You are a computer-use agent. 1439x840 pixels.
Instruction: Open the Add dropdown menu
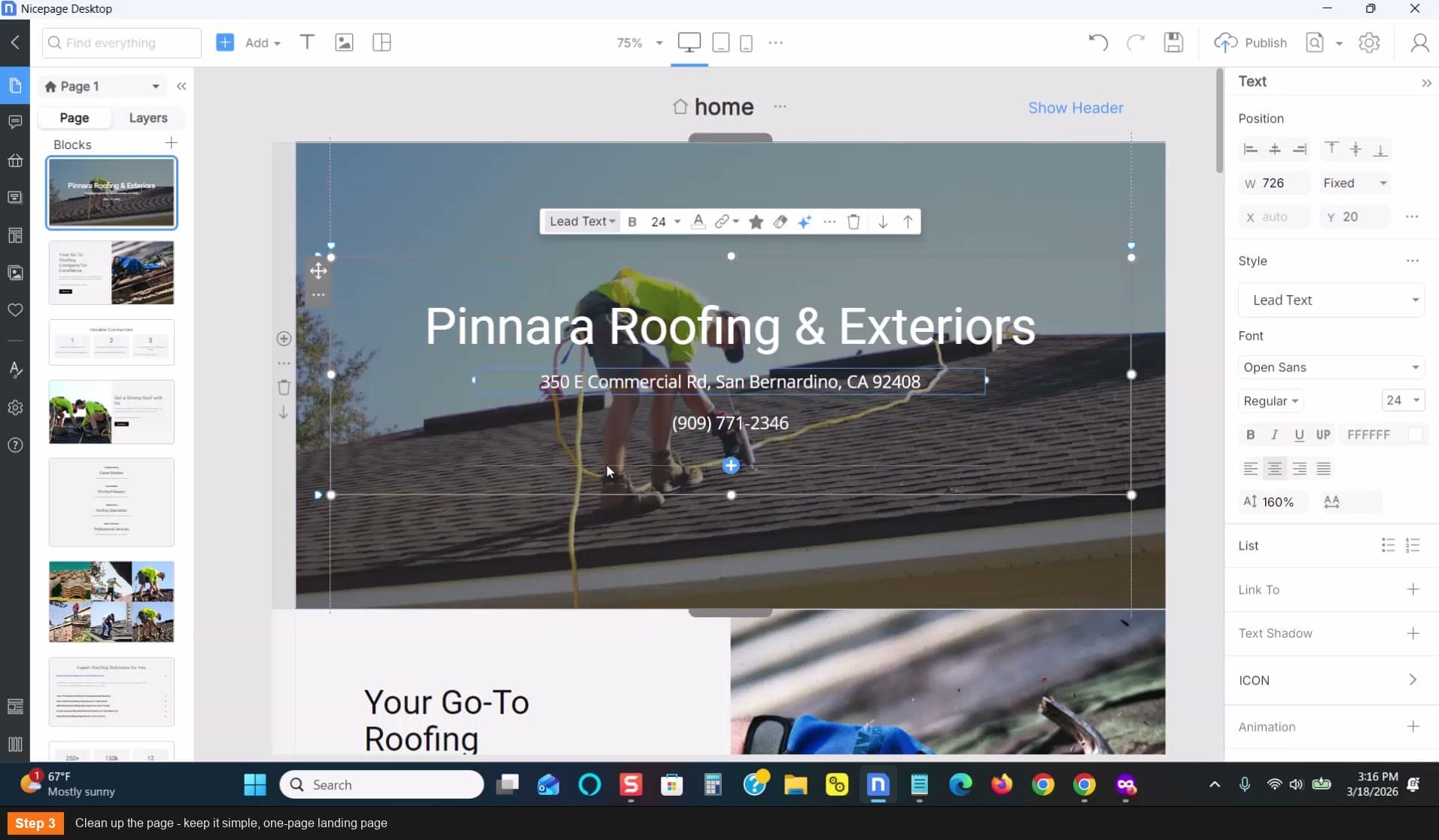point(263,43)
